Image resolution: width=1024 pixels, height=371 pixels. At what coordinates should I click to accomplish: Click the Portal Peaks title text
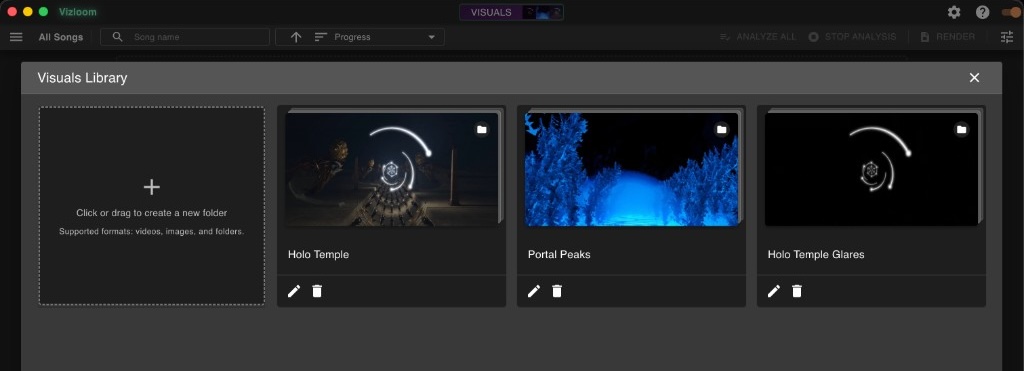[559, 255]
